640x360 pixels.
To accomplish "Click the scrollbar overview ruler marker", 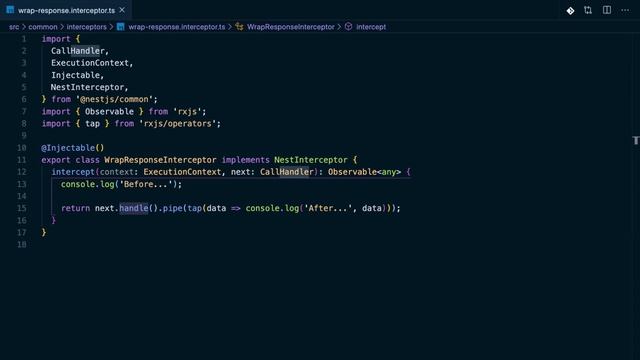I will click(636, 140).
